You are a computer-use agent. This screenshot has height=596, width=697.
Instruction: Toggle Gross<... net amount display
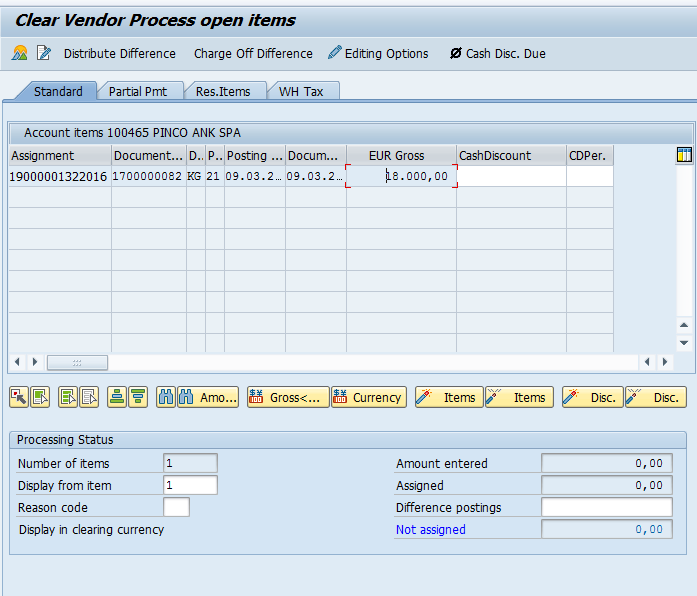pos(288,397)
